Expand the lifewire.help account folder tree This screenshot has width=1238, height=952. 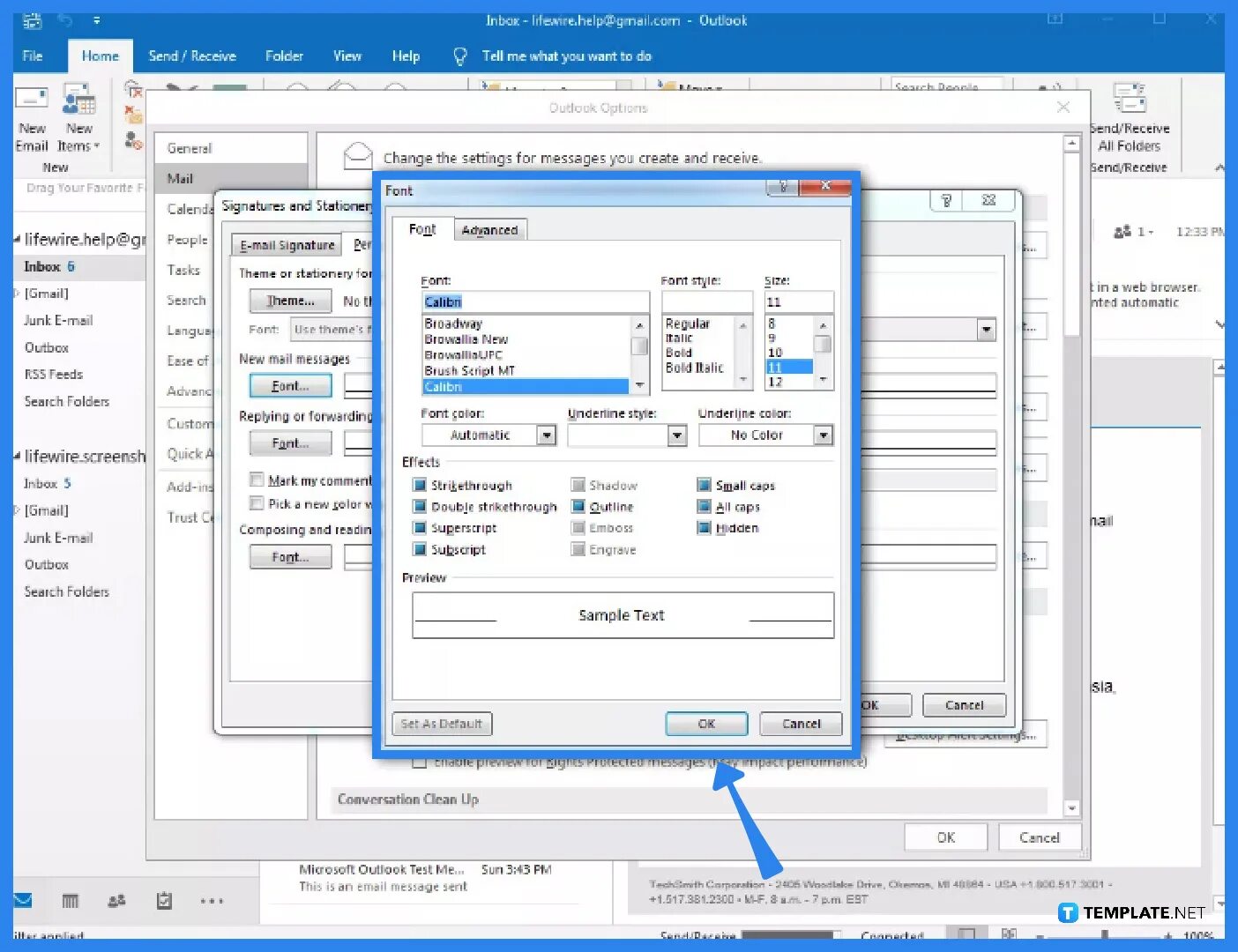pos(18,240)
